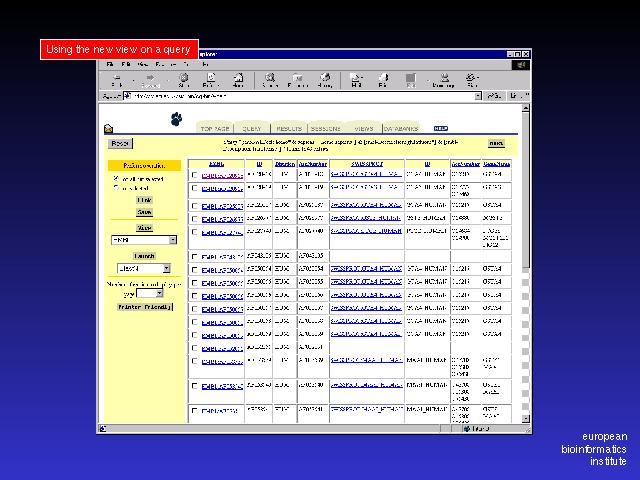Screen dimensions: 640x480
Task: Click the Home toolbar icon
Action: [x=238, y=77]
